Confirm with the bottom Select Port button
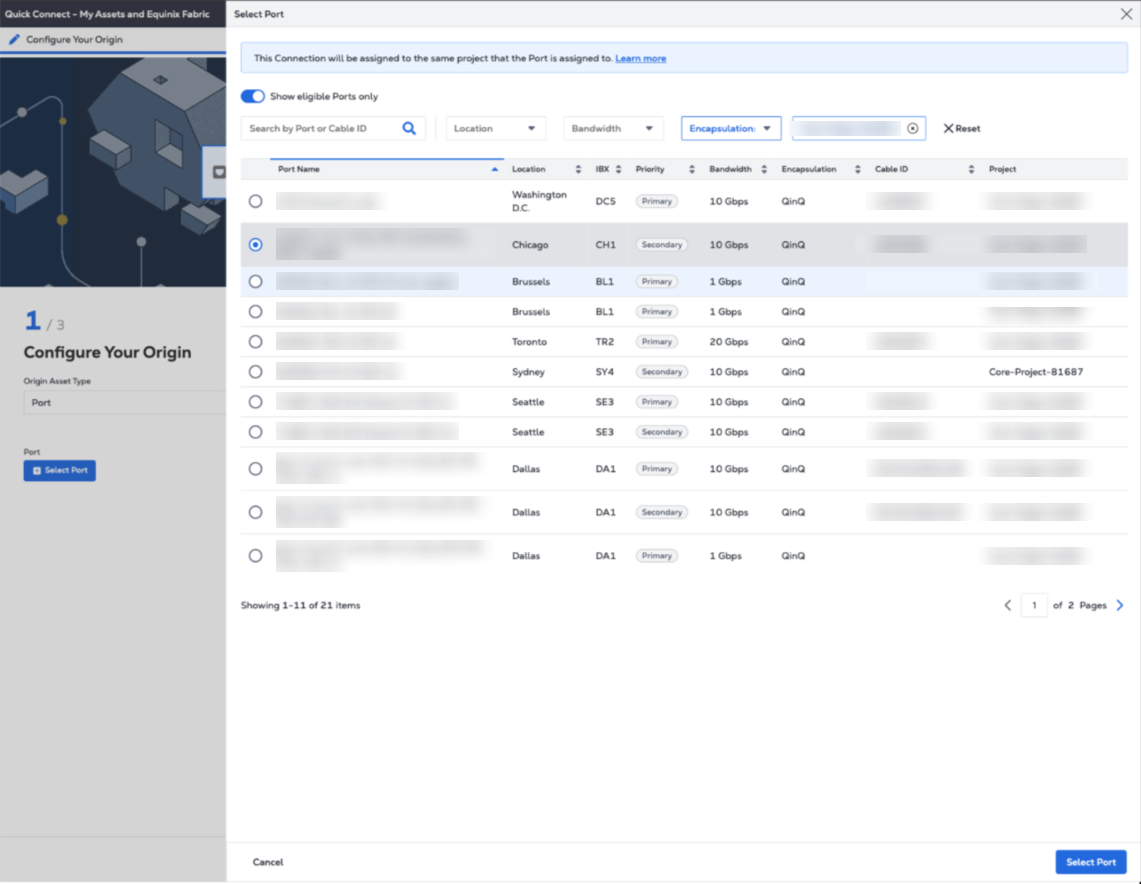This screenshot has width=1141, height=884. pos(1090,862)
